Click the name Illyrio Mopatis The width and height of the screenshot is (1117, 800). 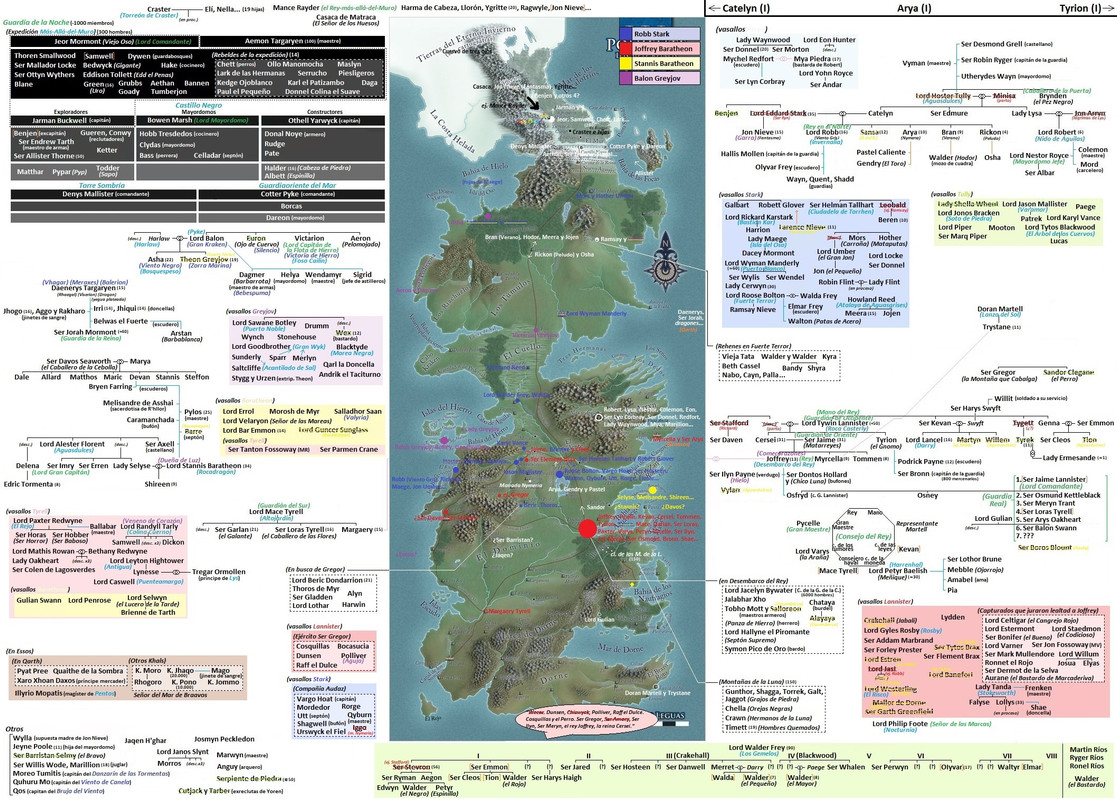coord(38,693)
